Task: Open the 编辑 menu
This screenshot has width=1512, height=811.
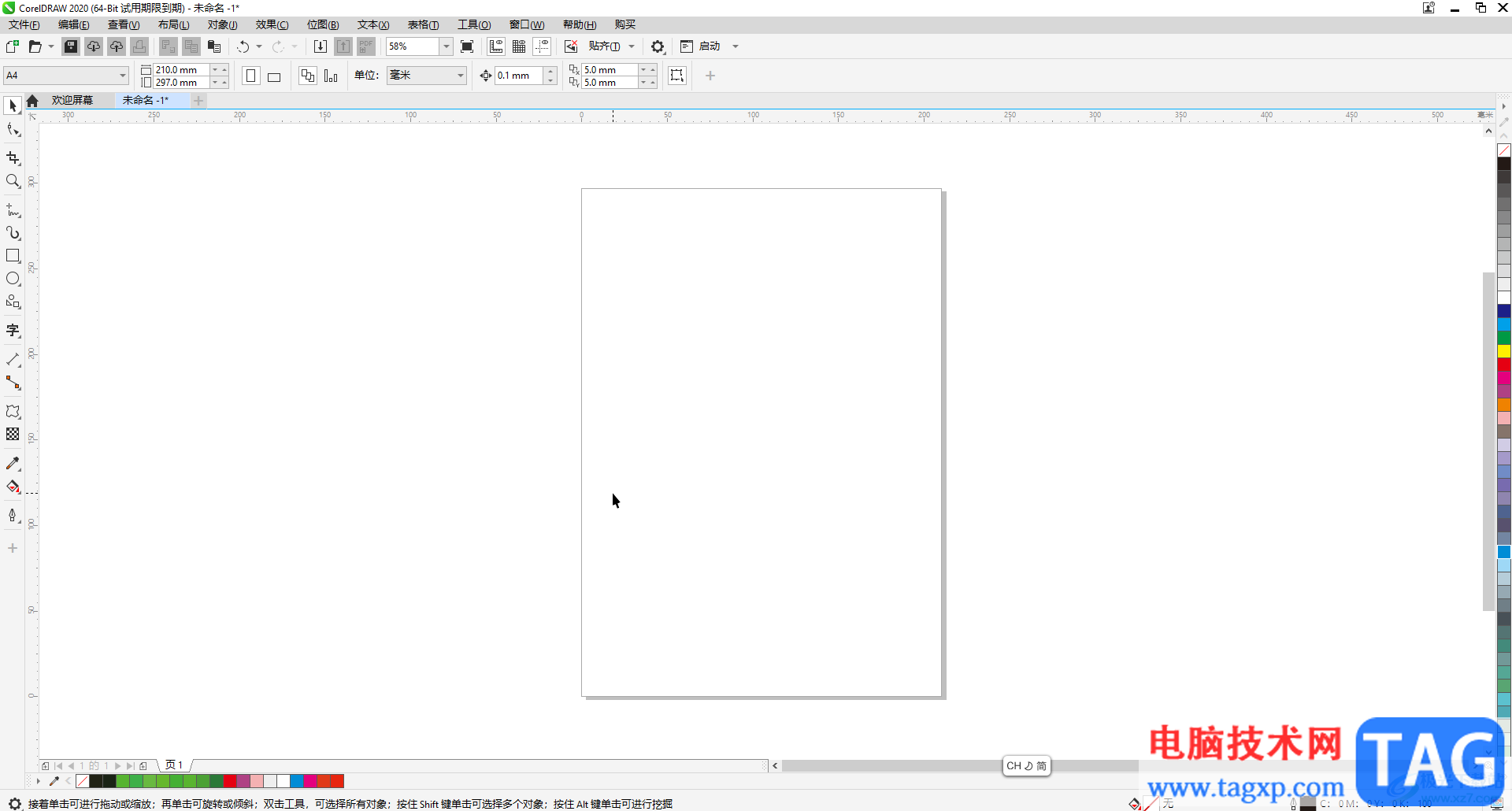Action: coord(73,25)
